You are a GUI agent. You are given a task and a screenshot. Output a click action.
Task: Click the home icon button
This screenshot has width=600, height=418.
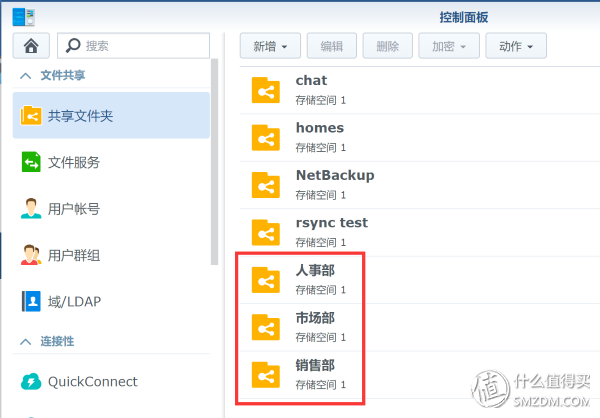(31, 46)
